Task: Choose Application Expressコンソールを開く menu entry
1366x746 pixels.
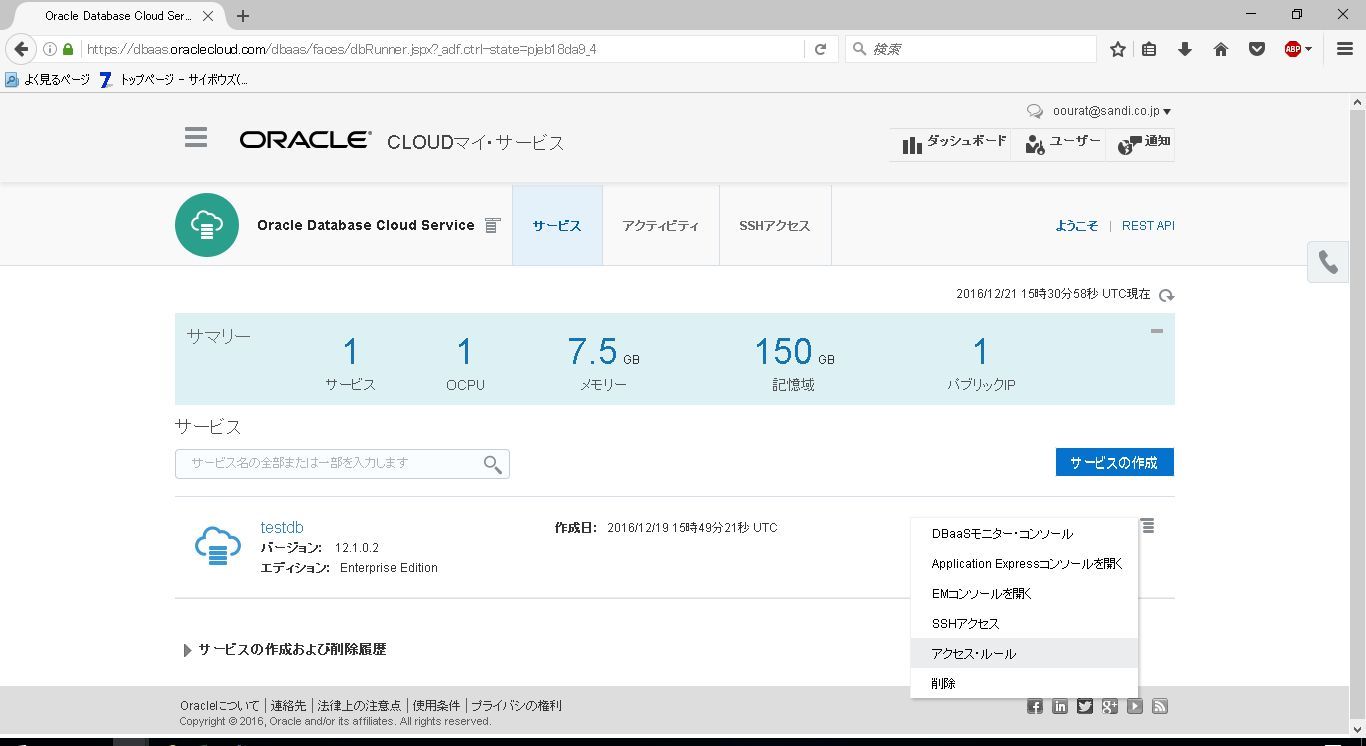Action: (x=1024, y=564)
